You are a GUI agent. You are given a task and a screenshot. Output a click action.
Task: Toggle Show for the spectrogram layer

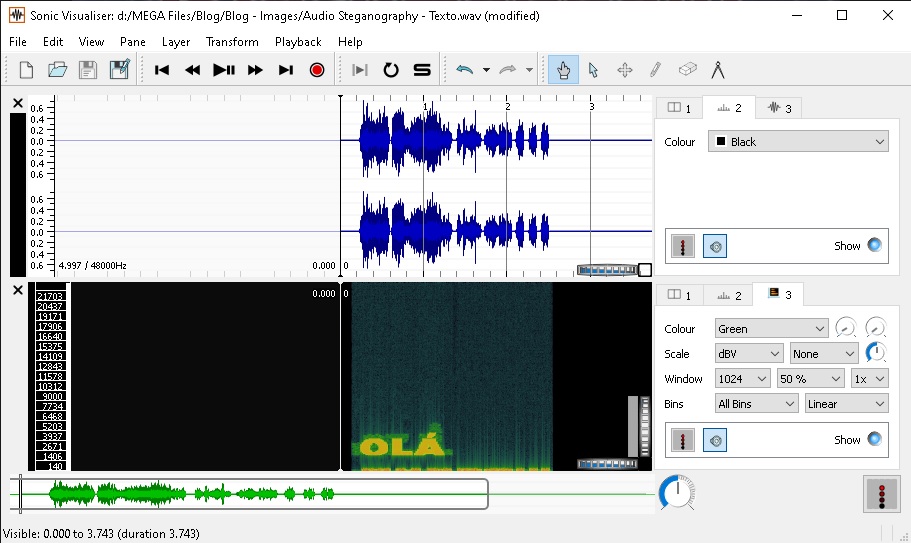(875, 440)
